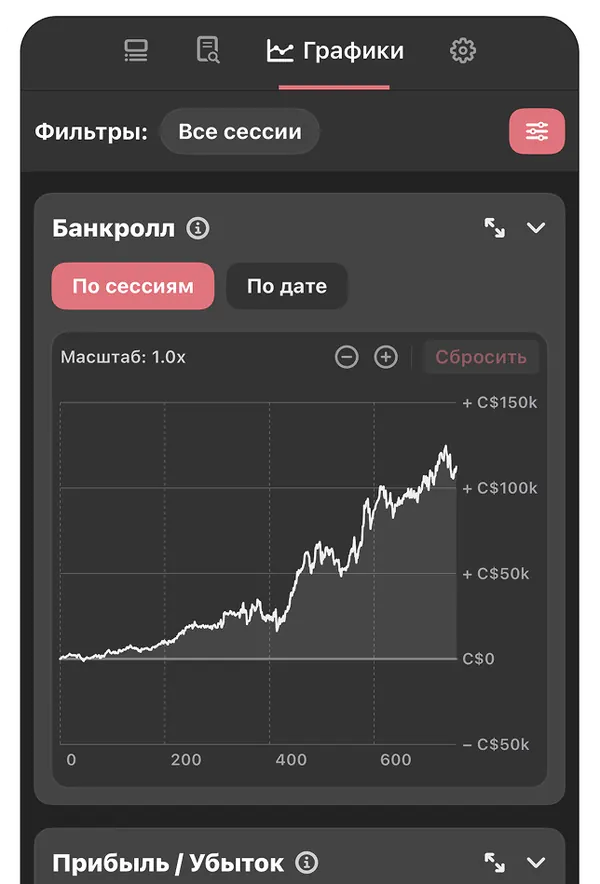600x884 pixels.
Task: Open the sessions list icon tab
Action: coord(136,51)
